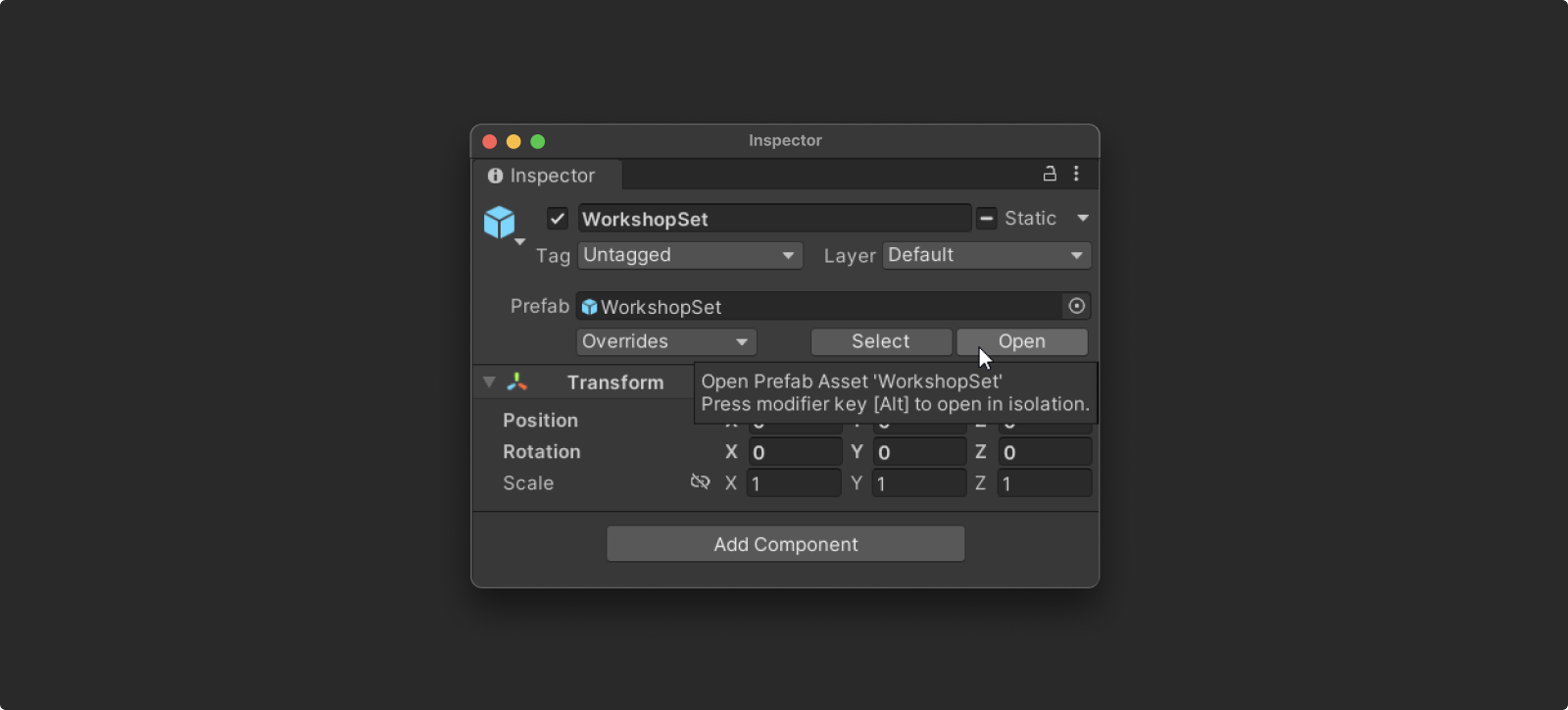Click the prefab cube icon beside WorkshopSet
This screenshot has width=1568, height=710.
coord(589,306)
